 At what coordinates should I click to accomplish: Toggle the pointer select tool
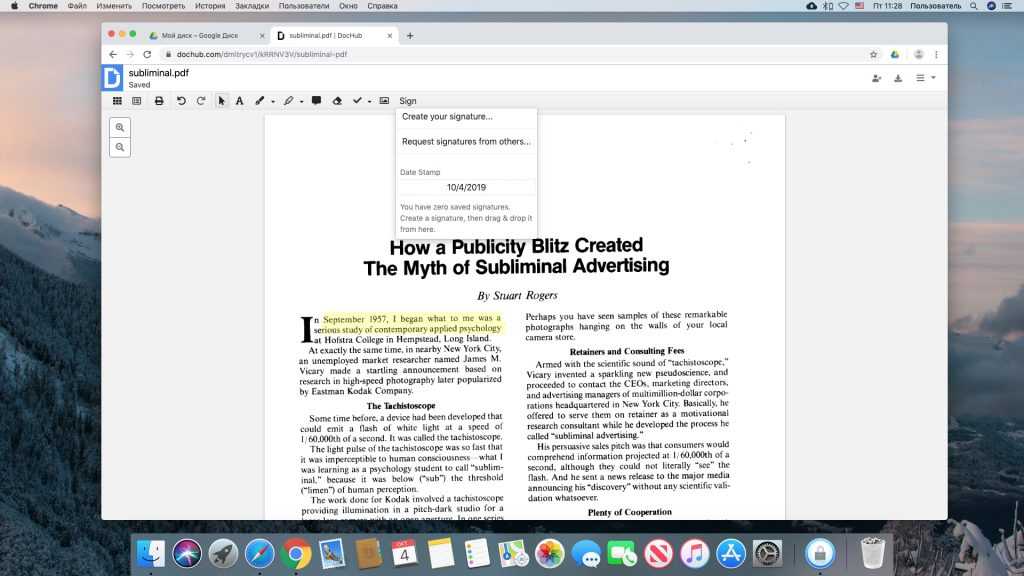point(222,101)
